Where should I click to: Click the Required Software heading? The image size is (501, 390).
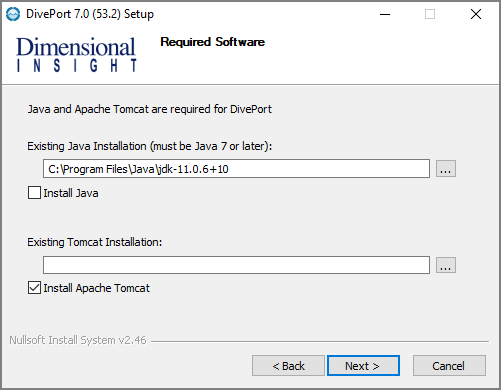(212, 42)
